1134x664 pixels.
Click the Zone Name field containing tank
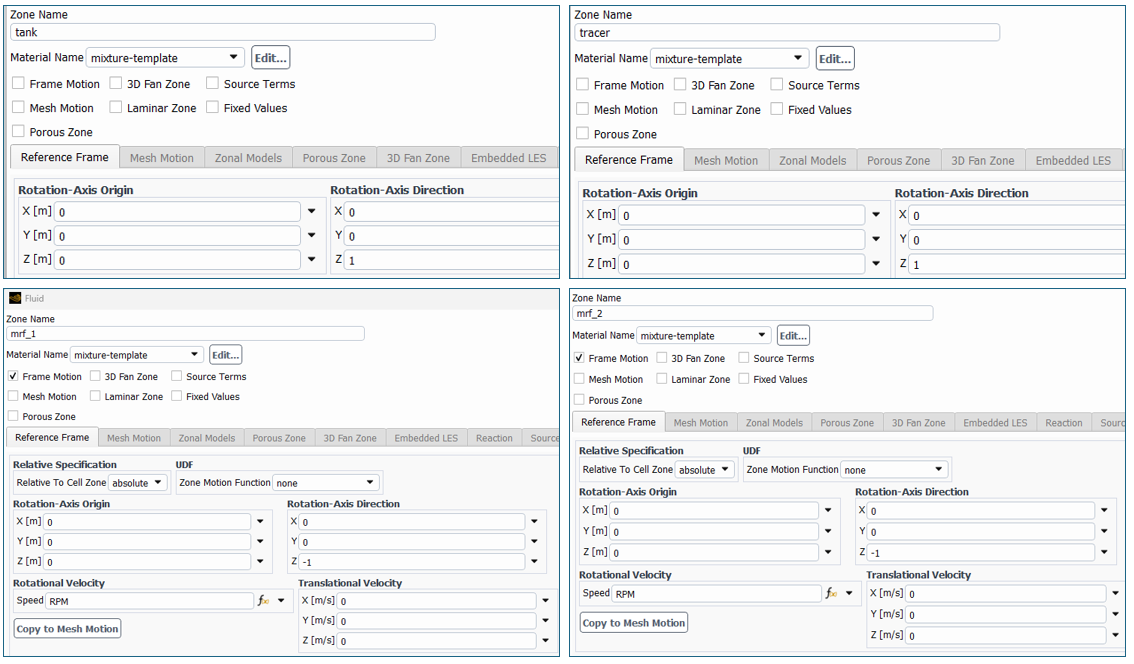[x=222, y=32]
